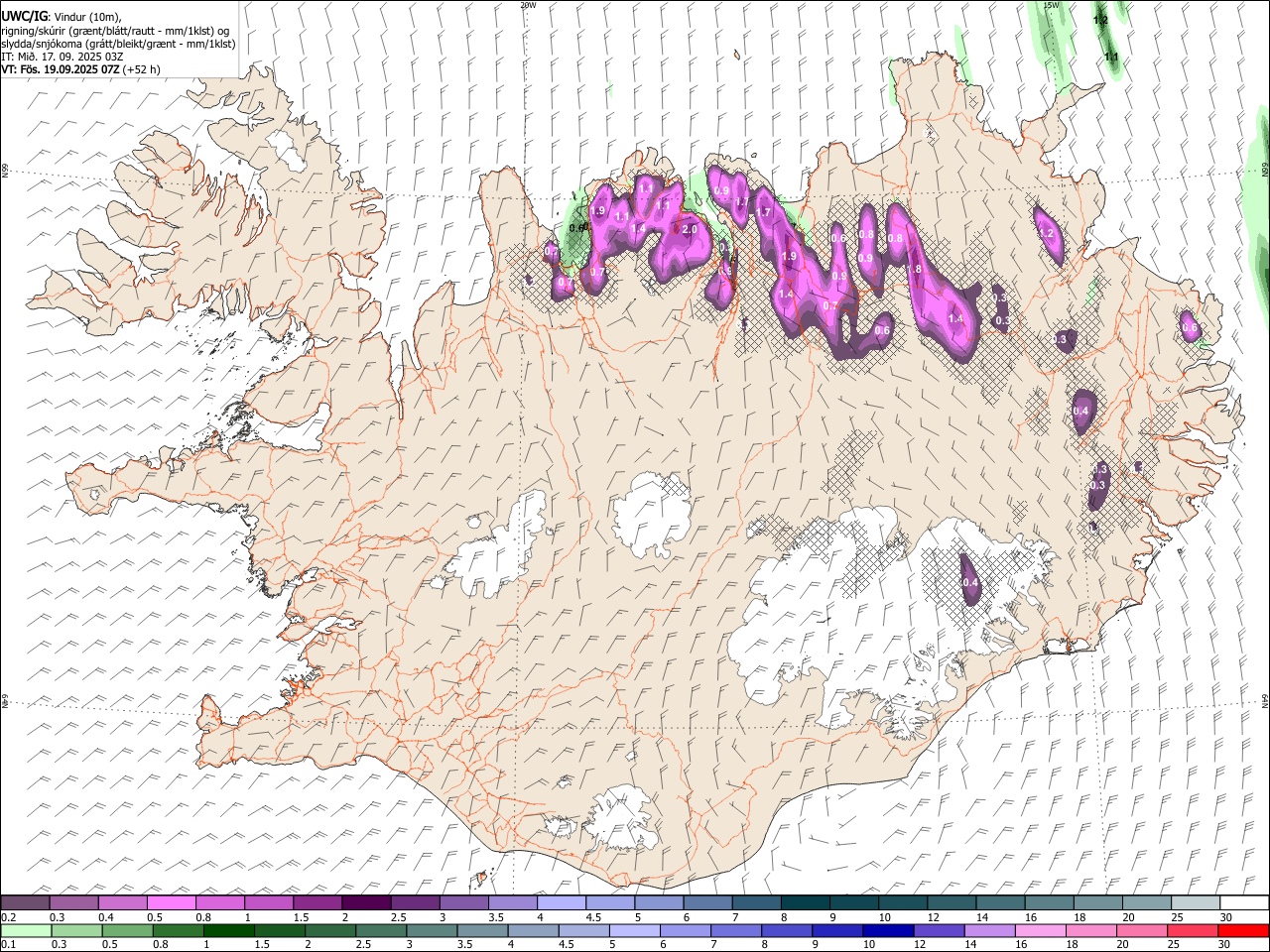Click the 15W longitude label

pos(1052,5)
